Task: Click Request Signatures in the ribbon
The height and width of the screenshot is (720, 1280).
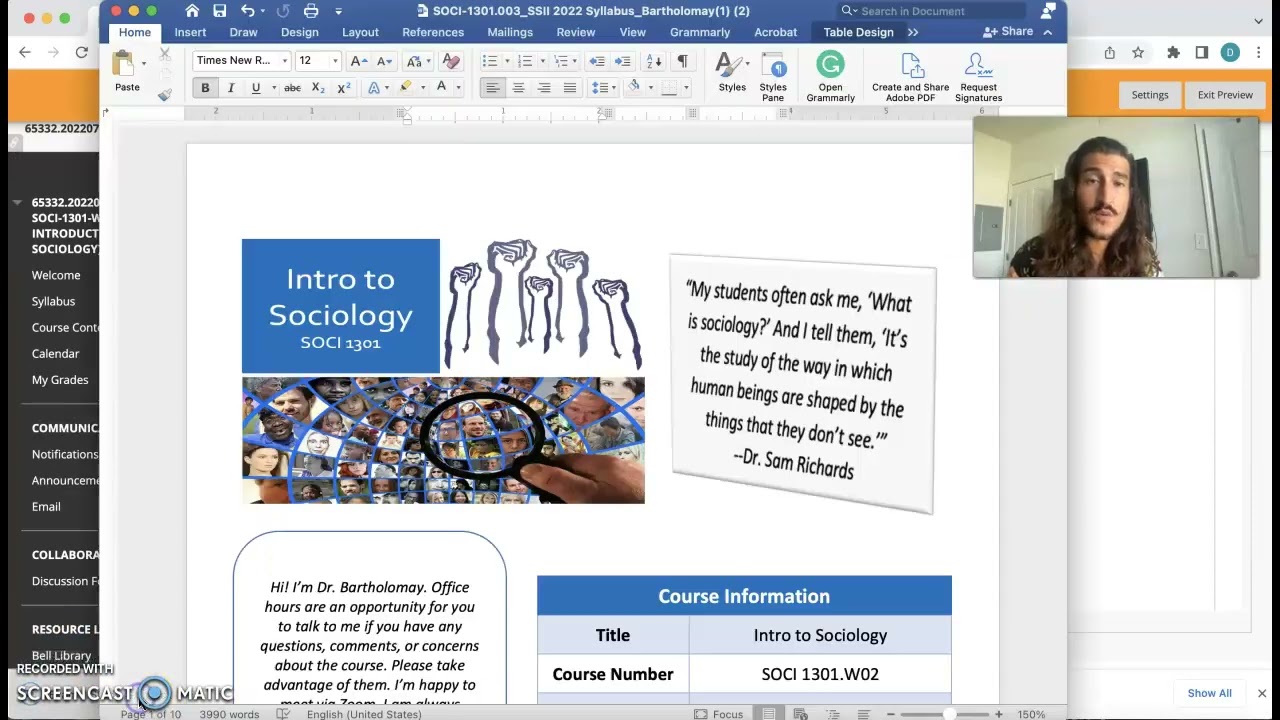Action: [978, 77]
